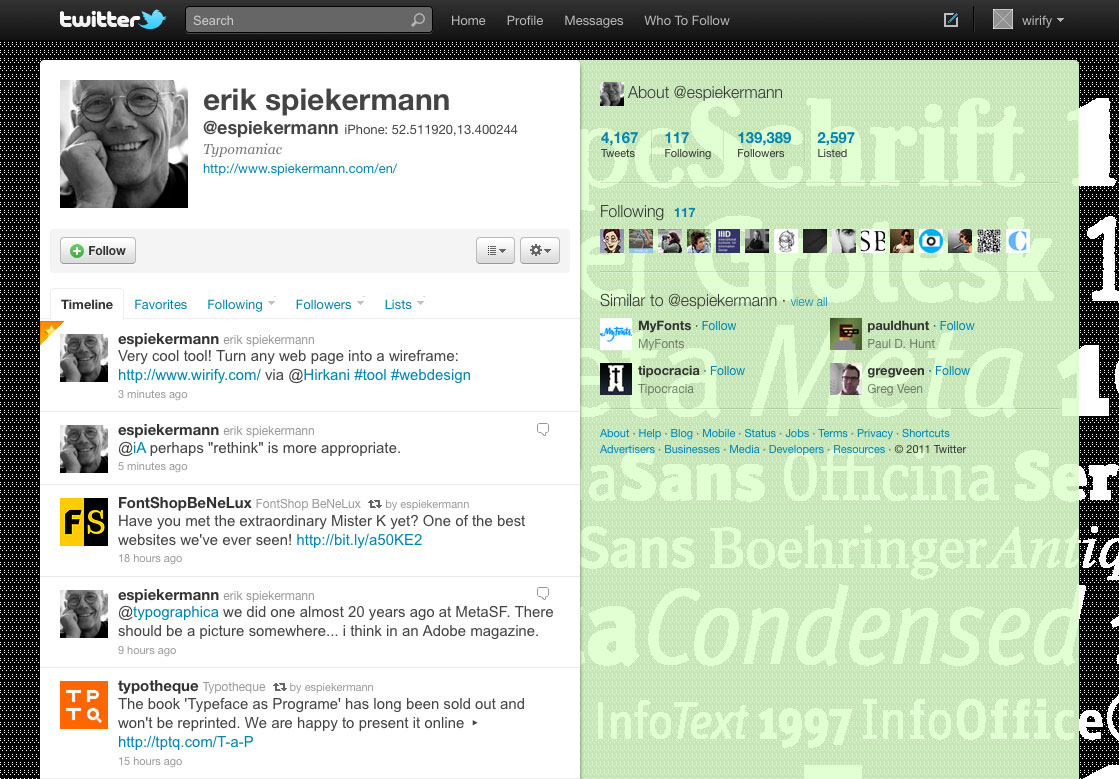The width and height of the screenshot is (1119, 779).
Task: Click the #webdesign hashtag
Action: pyautogui.click(x=430, y=375)
